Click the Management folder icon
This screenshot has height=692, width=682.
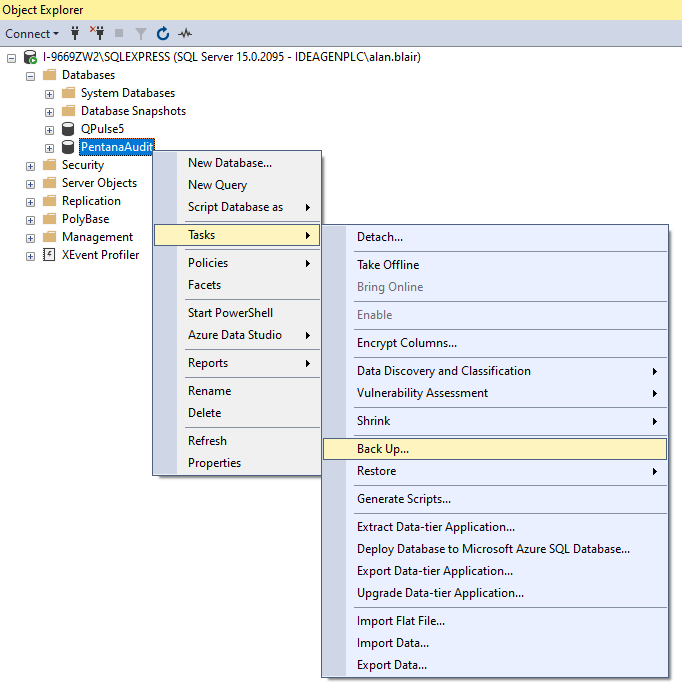49,237
